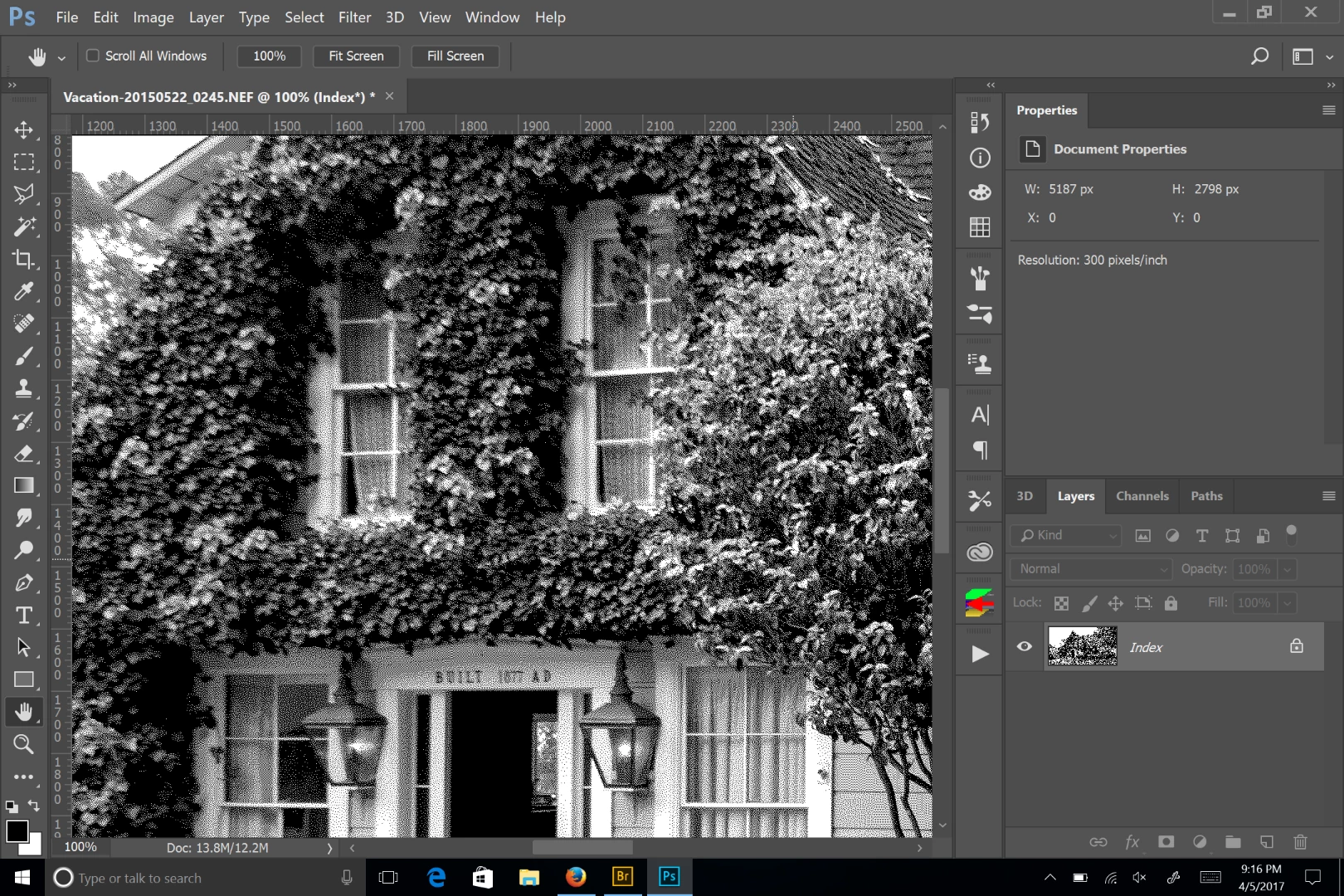This screenshot has width=1344, height=896.
Task: Open the Window menu
Action: [x=492, y=17]
